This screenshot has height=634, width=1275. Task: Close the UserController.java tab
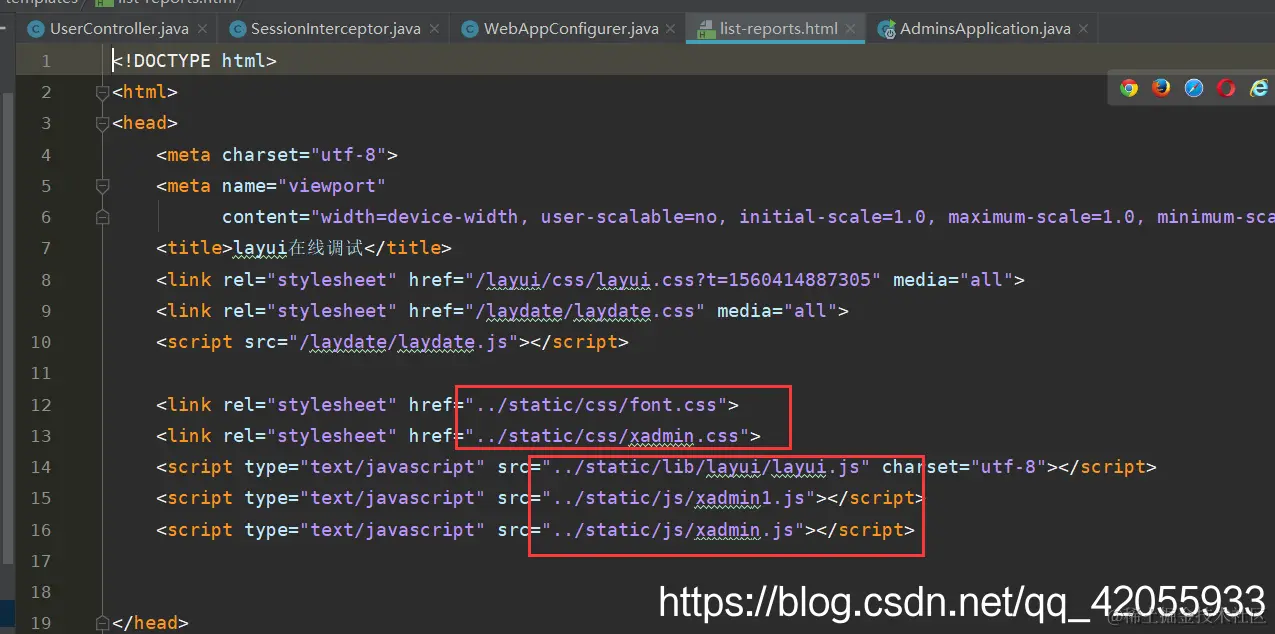(203, 29)
